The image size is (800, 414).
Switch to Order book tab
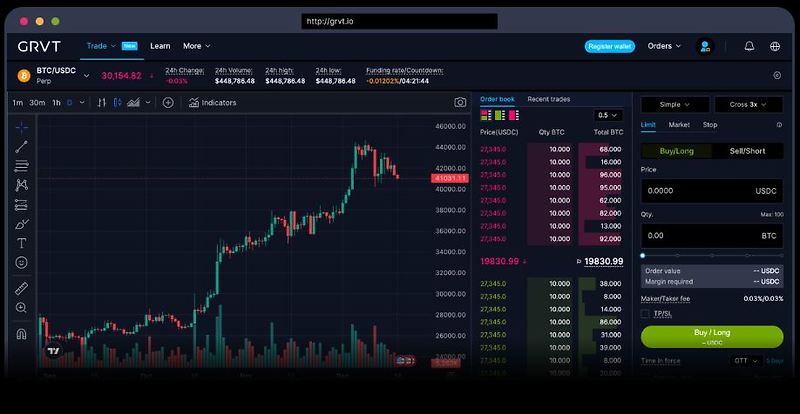click(x=497, y=99)
